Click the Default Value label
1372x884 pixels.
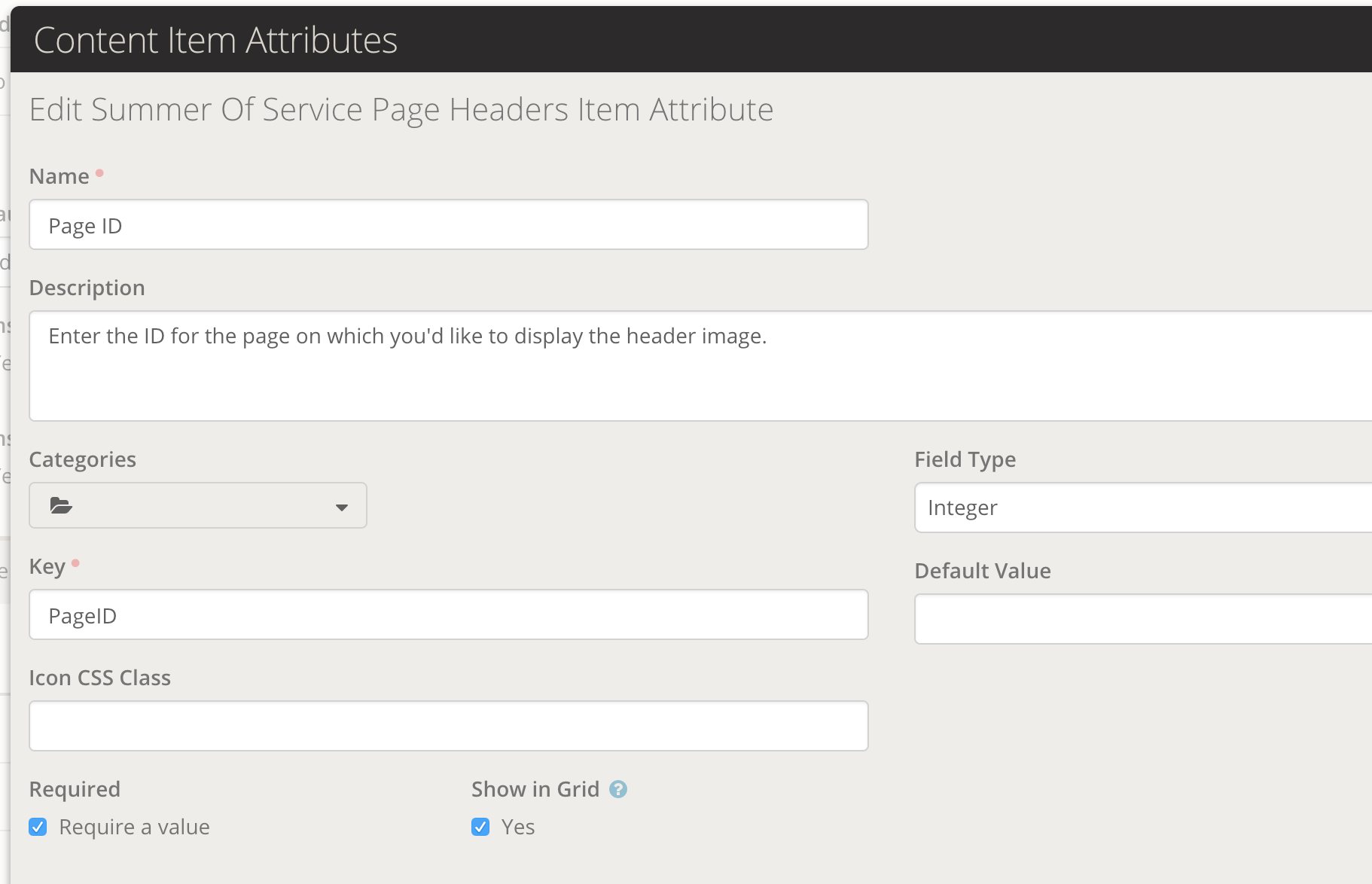click(982, 571)
